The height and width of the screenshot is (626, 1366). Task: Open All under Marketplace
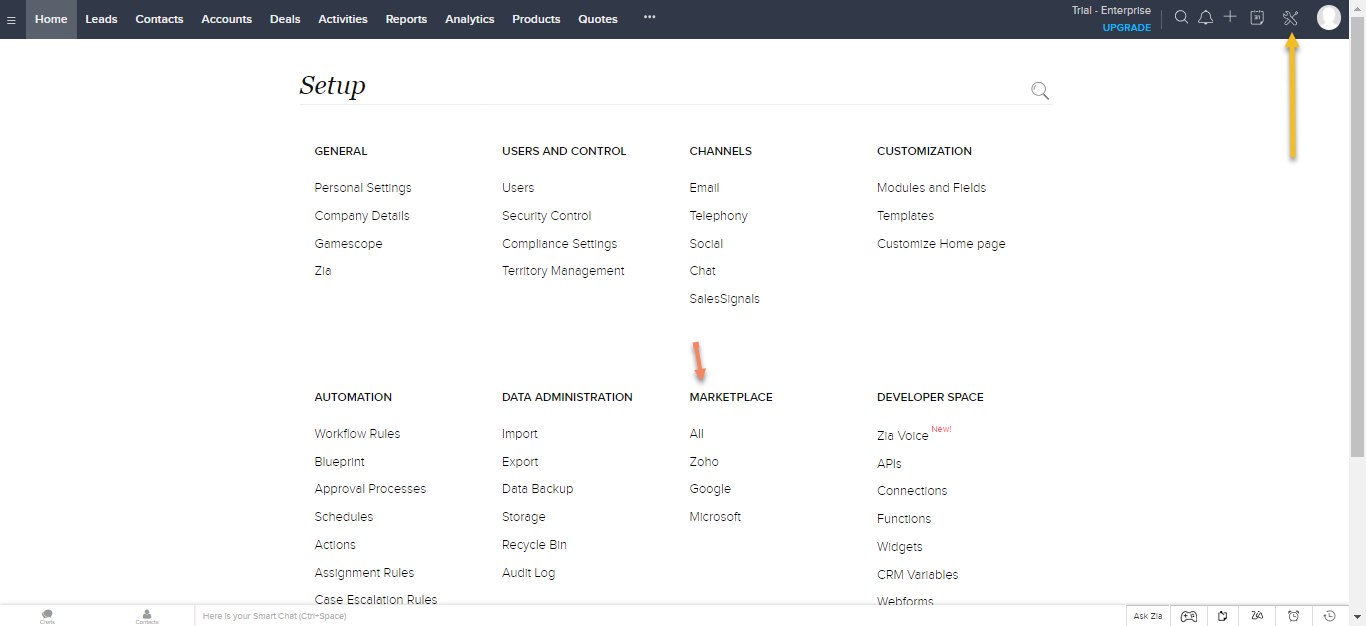click(696, 434)
